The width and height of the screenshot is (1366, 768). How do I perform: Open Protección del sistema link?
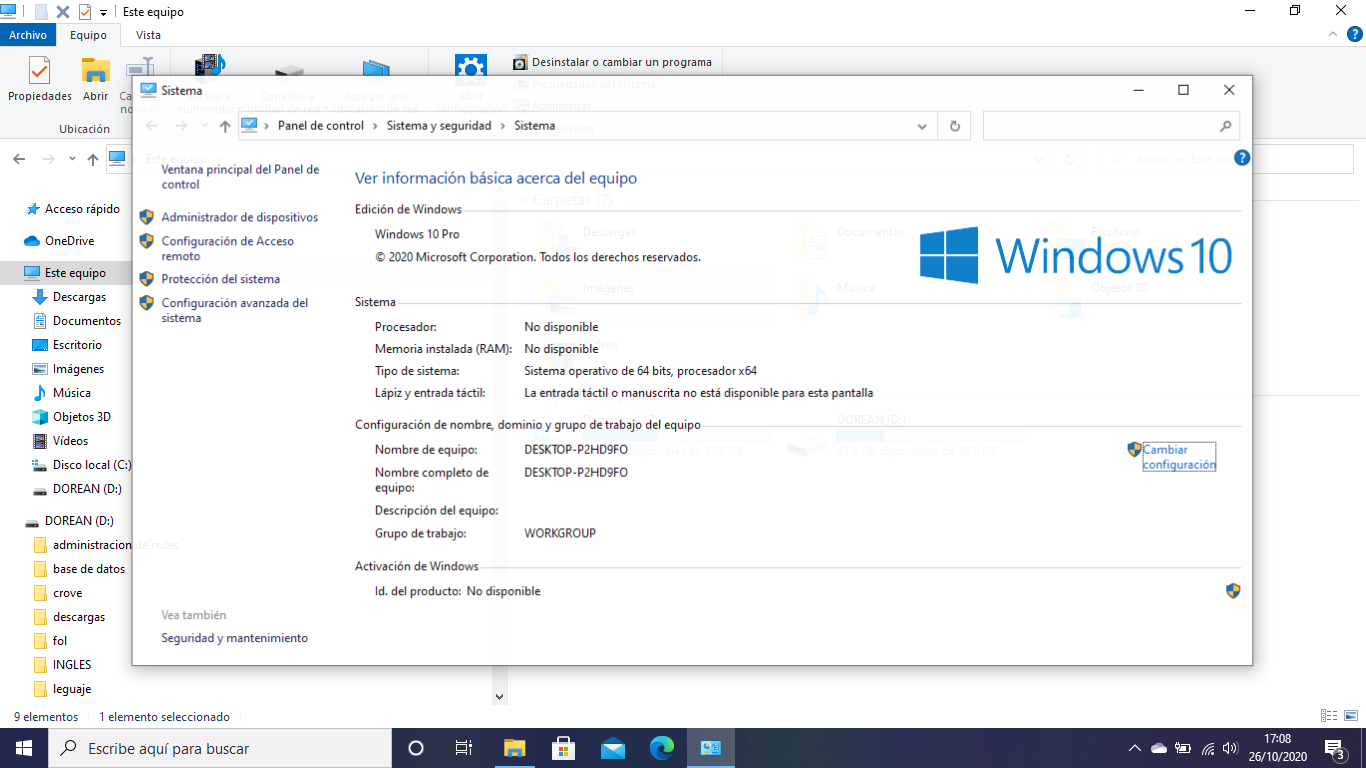tap(220, 279)
